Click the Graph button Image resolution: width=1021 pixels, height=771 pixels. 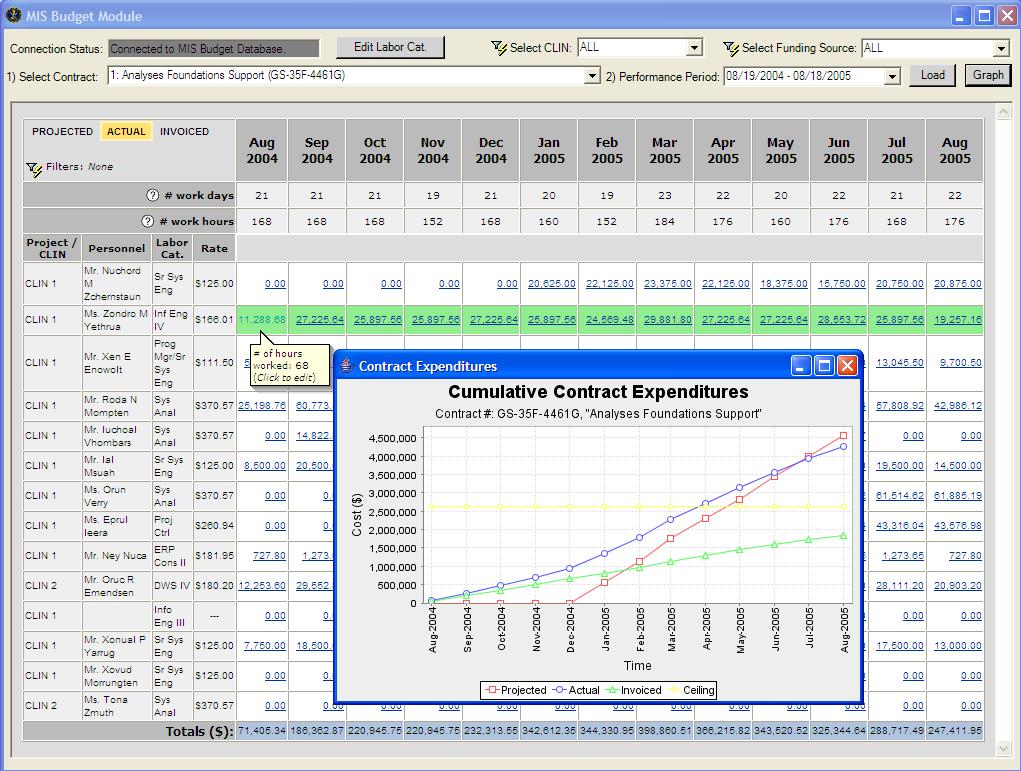click(988, 75)
